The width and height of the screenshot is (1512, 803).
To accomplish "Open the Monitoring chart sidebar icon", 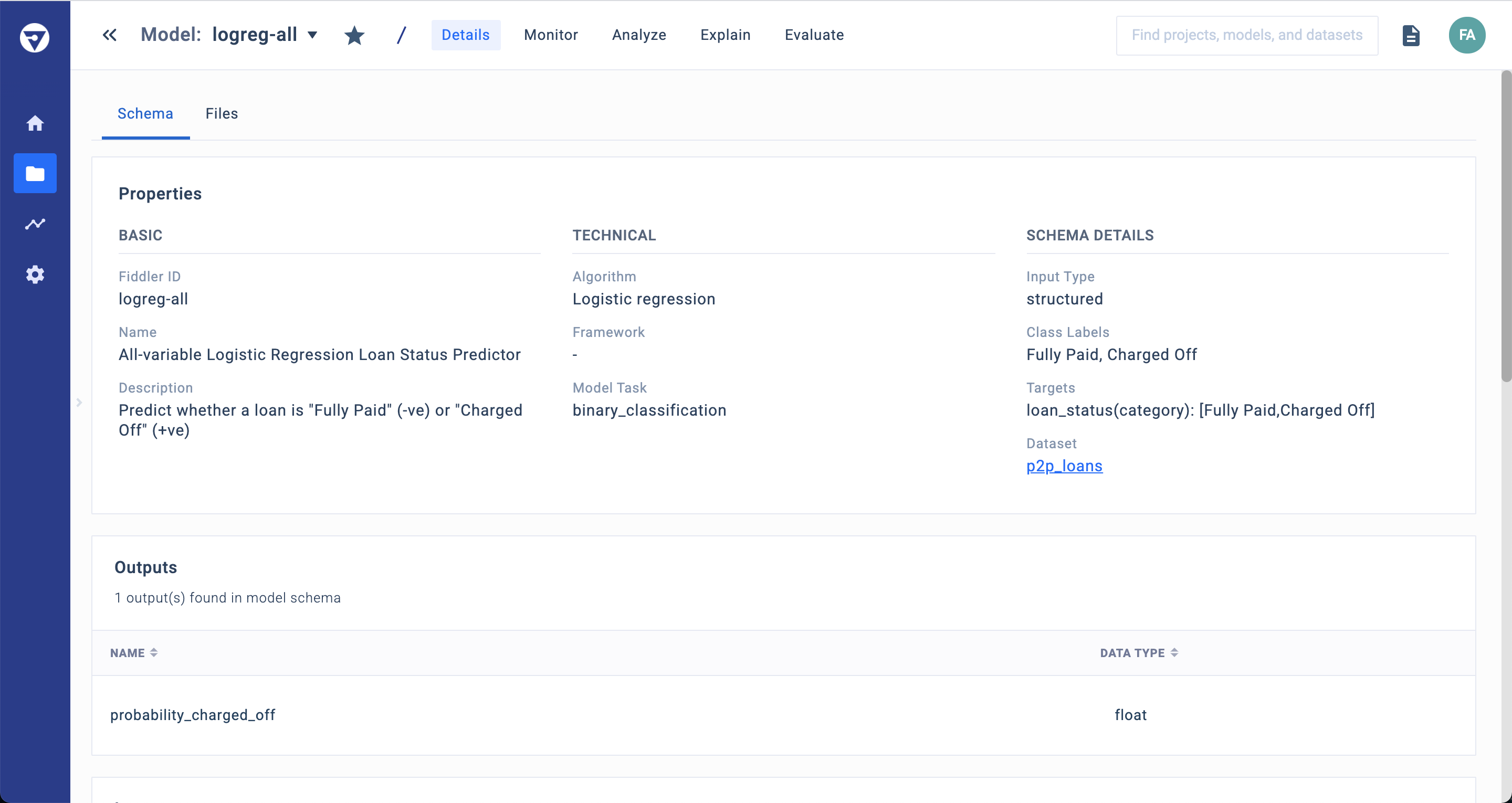I will 35,224.
